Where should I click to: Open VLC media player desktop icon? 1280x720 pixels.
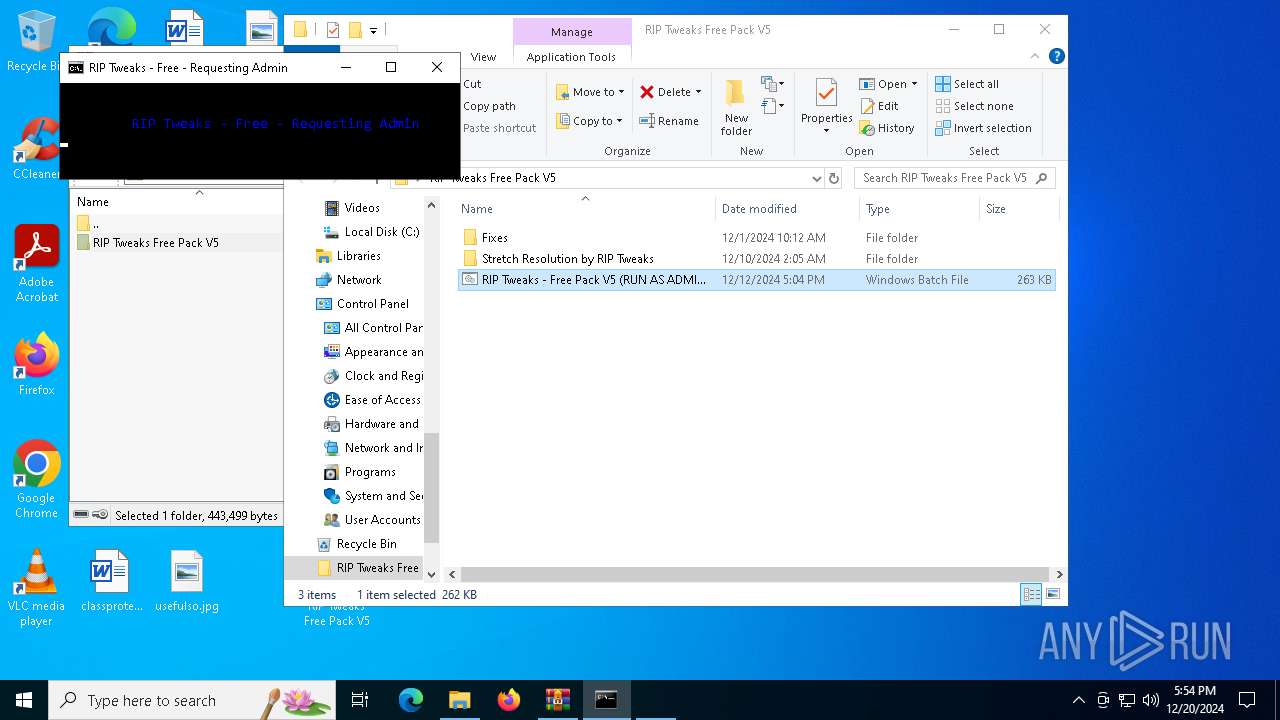[36, 588]
